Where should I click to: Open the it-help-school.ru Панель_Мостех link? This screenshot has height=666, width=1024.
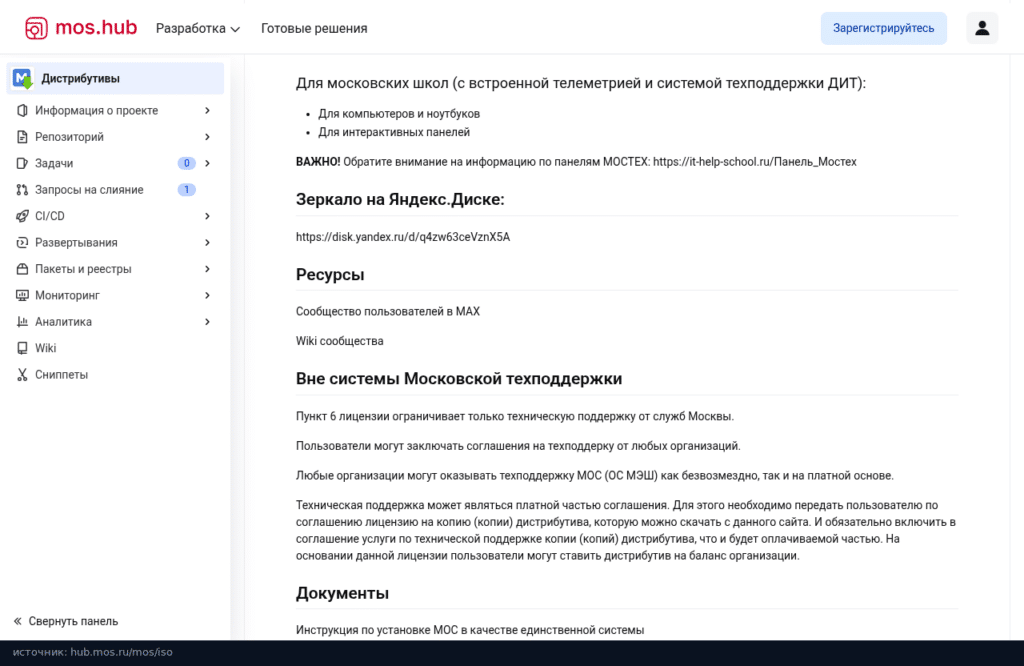coord(754,162)
